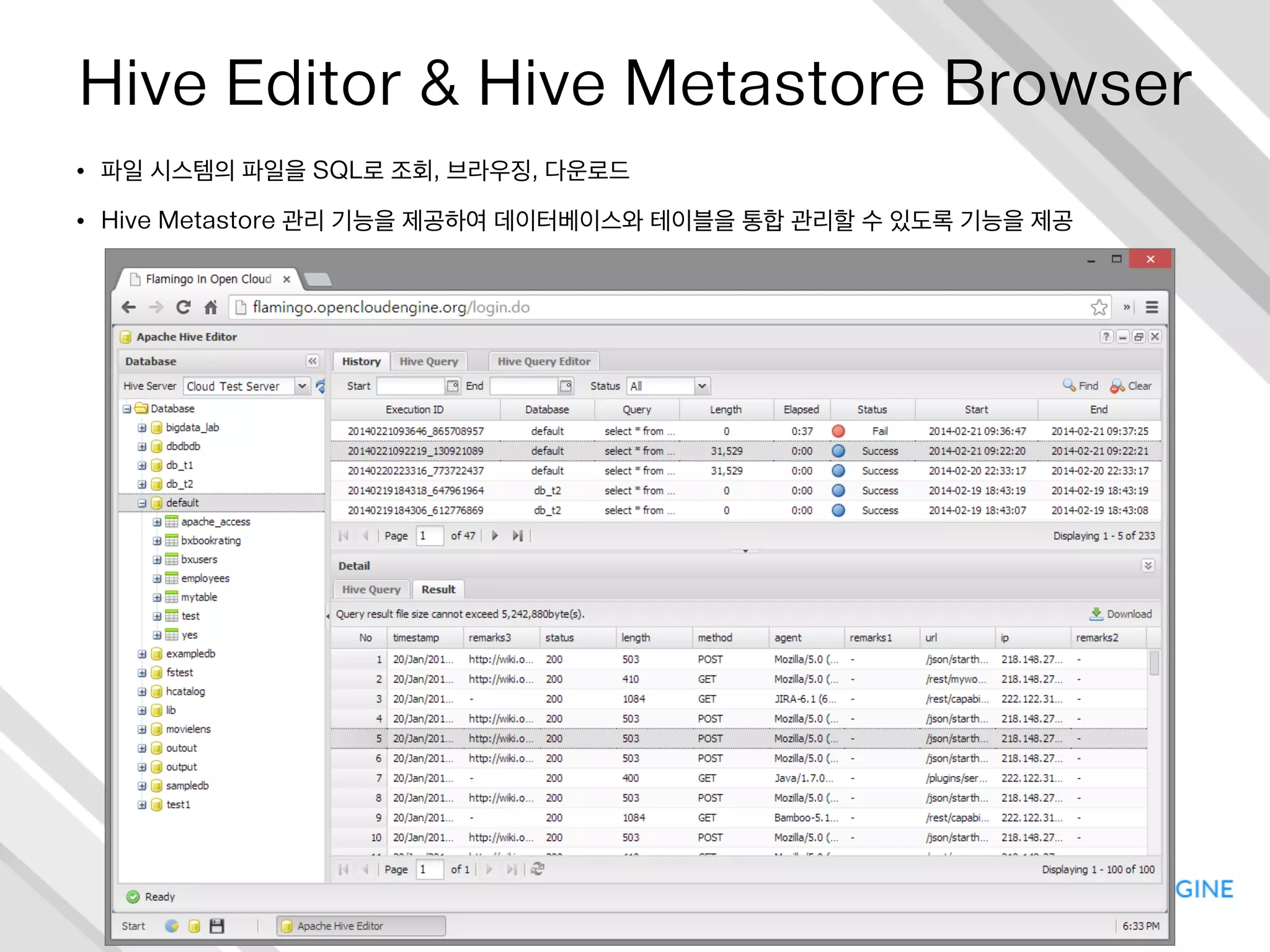Collapse the default database node
The width and height of the screenshot is (1270, 952).
click(x=142, y=503)
